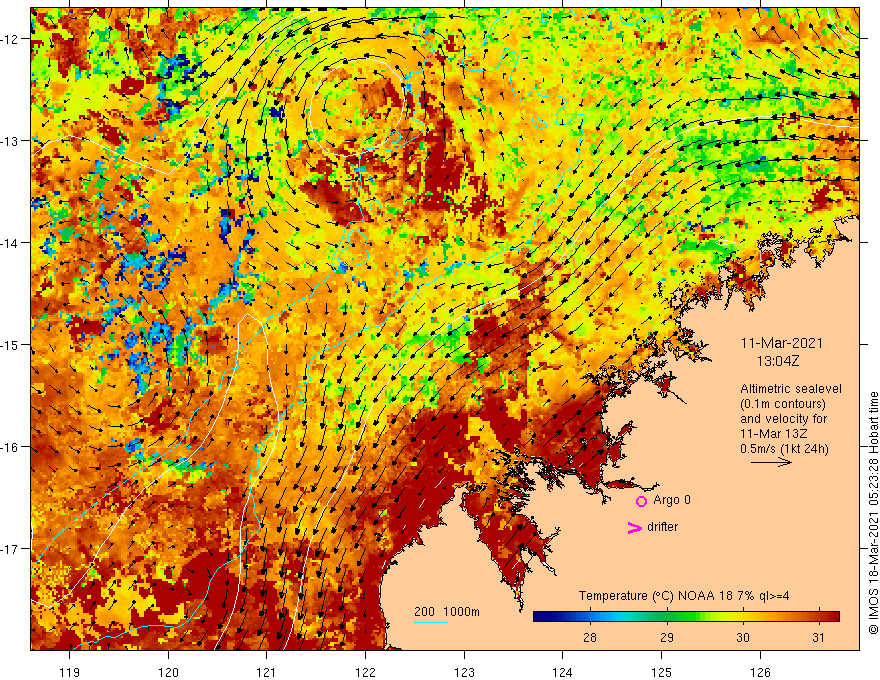The width and height of the screenshot is (880, 680).
Task: Click the magenta Argo 0 circle marker
Action: [641, 501]
